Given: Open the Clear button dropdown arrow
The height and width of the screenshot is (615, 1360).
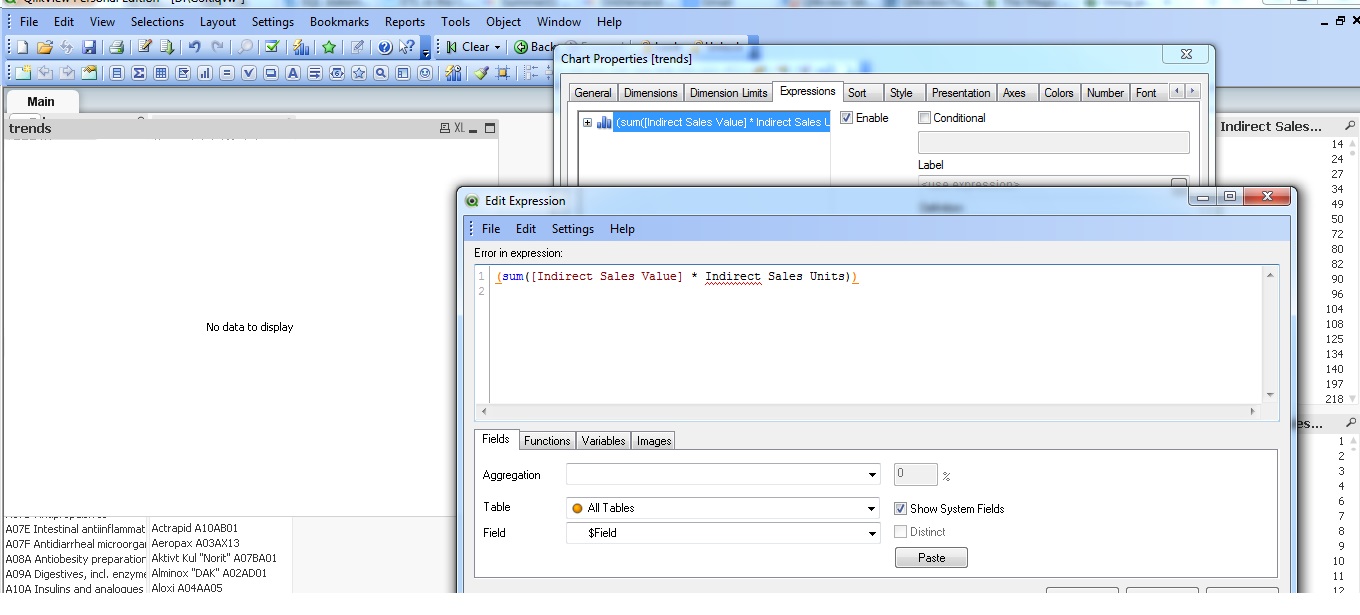Looking at the screenshot, I should coord(497,47).
